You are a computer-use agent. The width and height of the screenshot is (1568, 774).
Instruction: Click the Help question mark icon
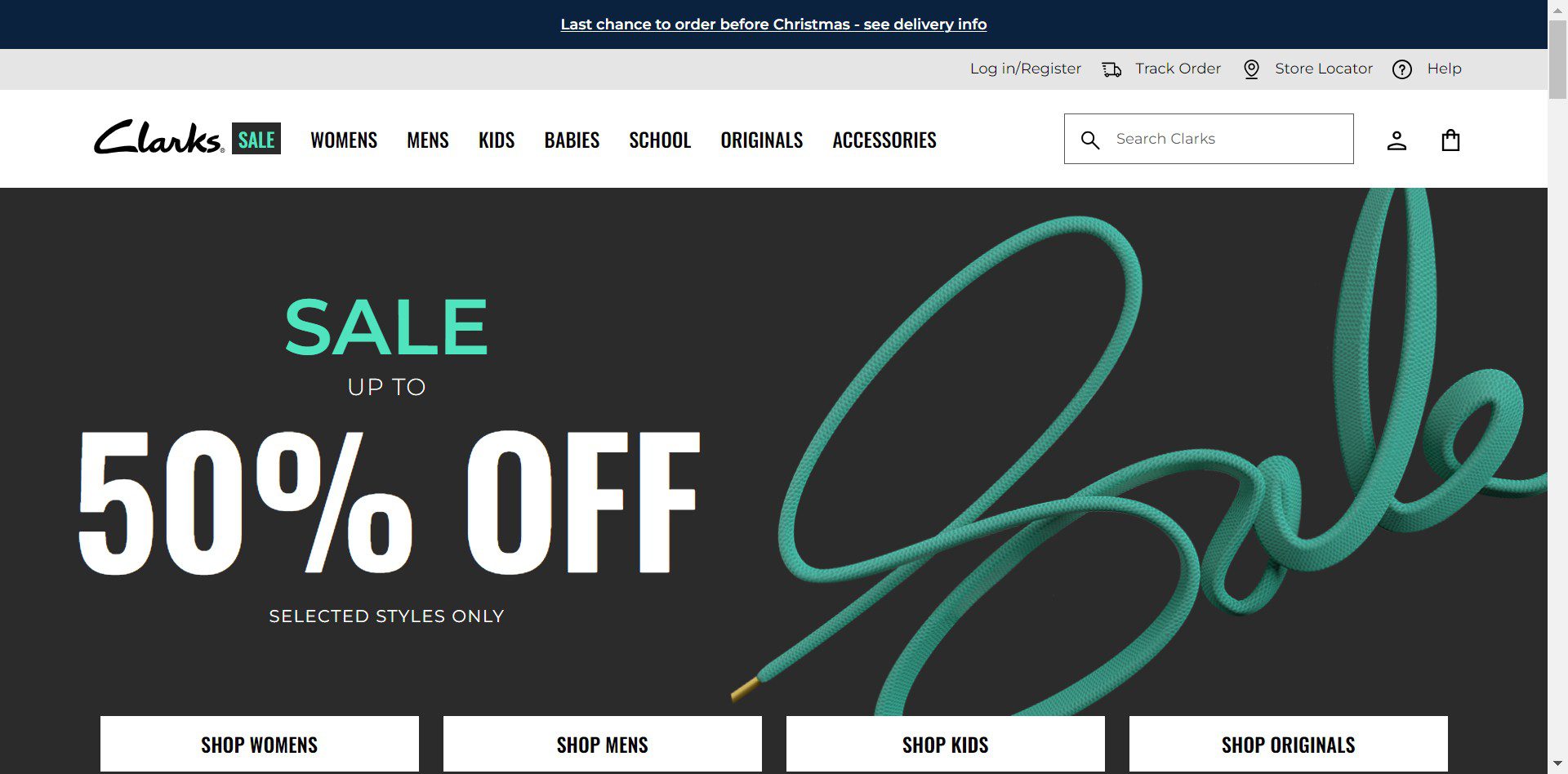pos(1402,69)
